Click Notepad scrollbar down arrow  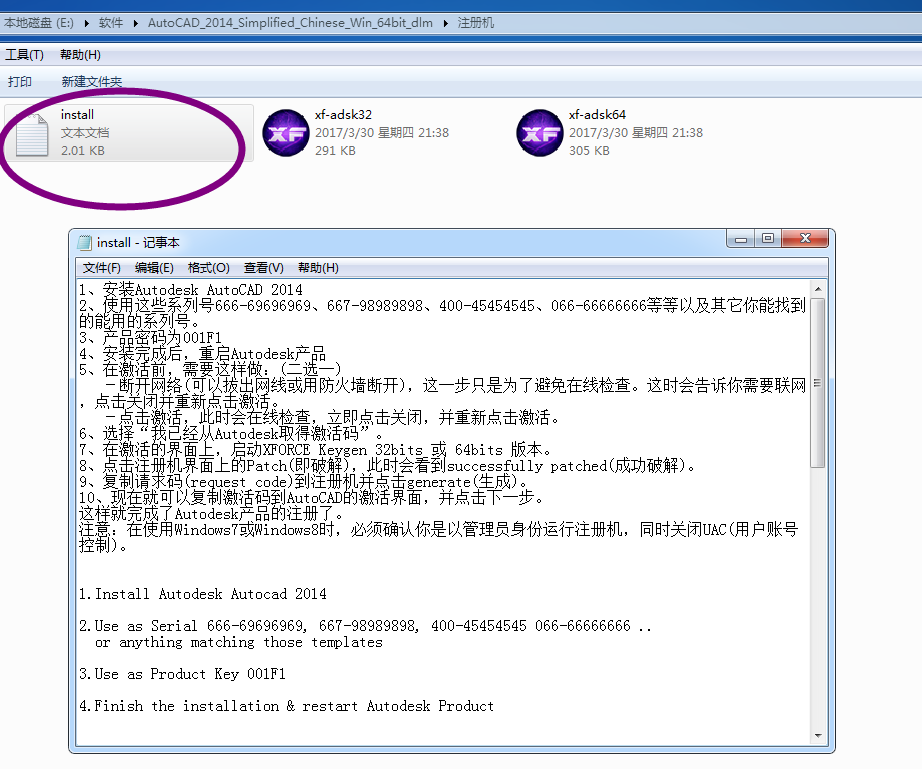point(818,735)
